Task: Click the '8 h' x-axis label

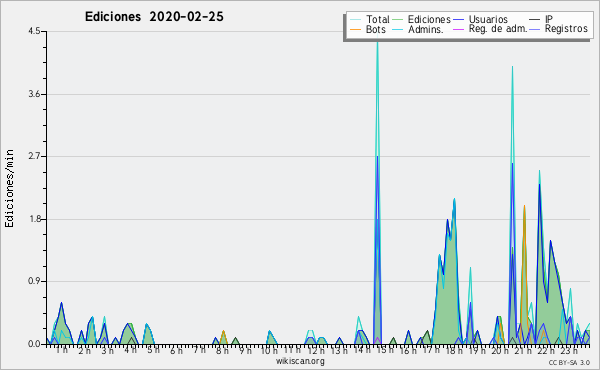Action: (222, 350)
